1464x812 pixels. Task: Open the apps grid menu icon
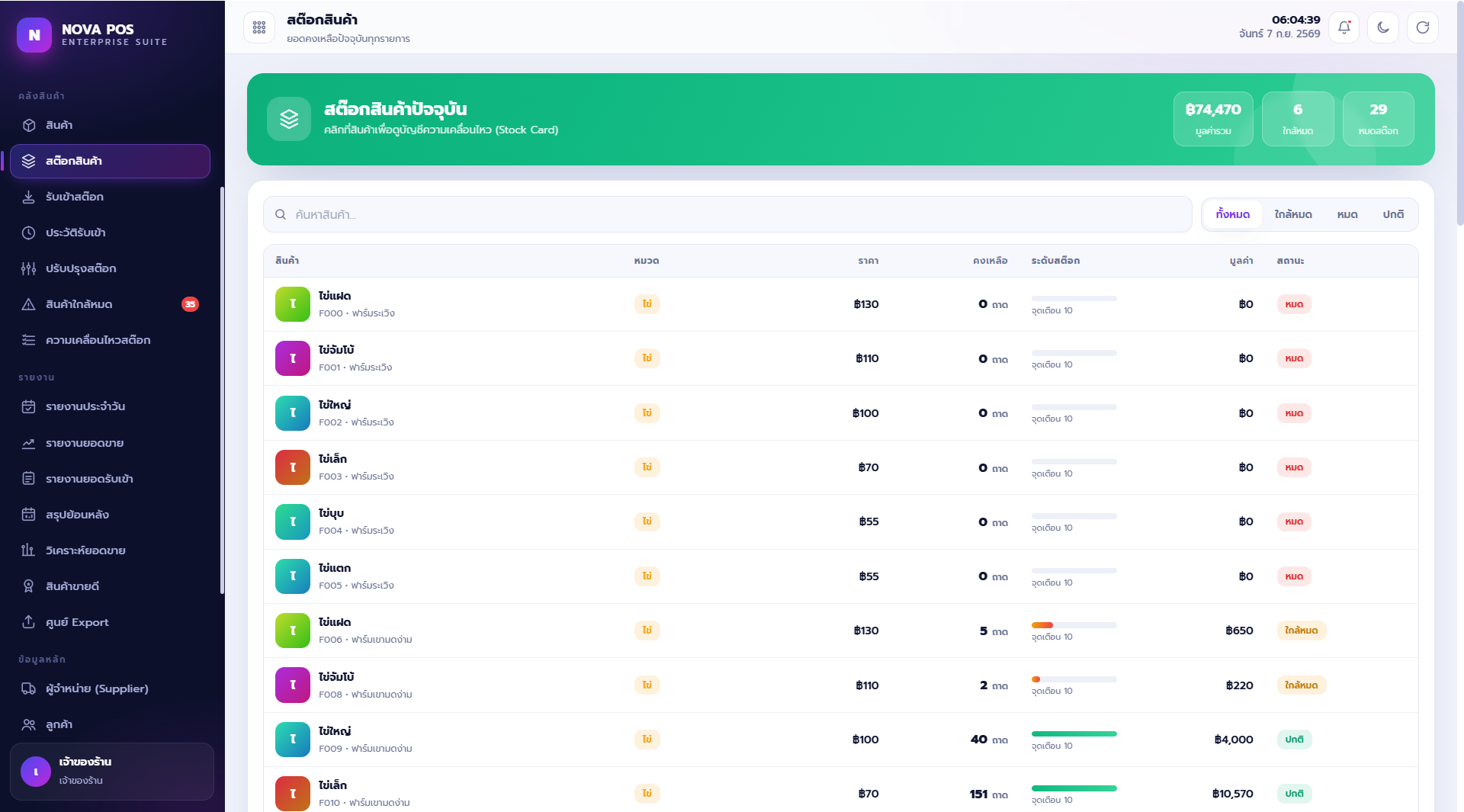coord(259,27)
